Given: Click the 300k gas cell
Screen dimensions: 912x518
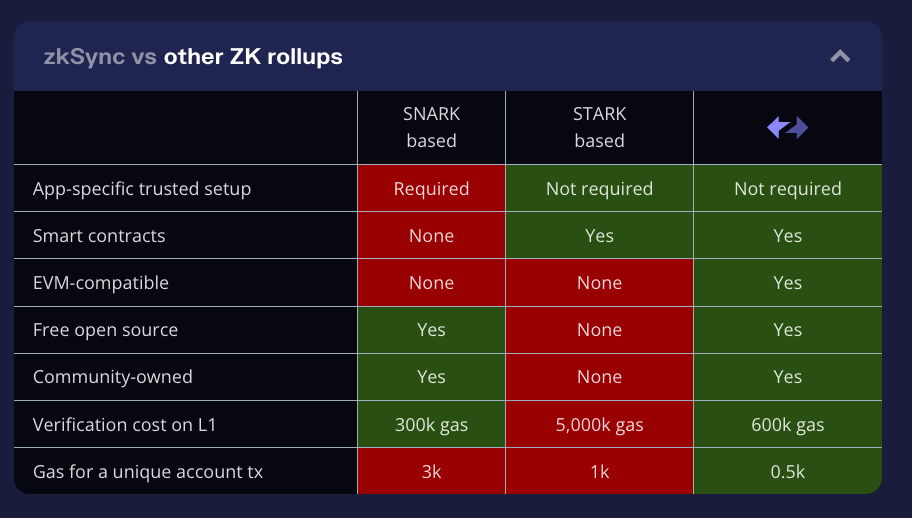Looking at the screenshot, I should coord(432,424).
